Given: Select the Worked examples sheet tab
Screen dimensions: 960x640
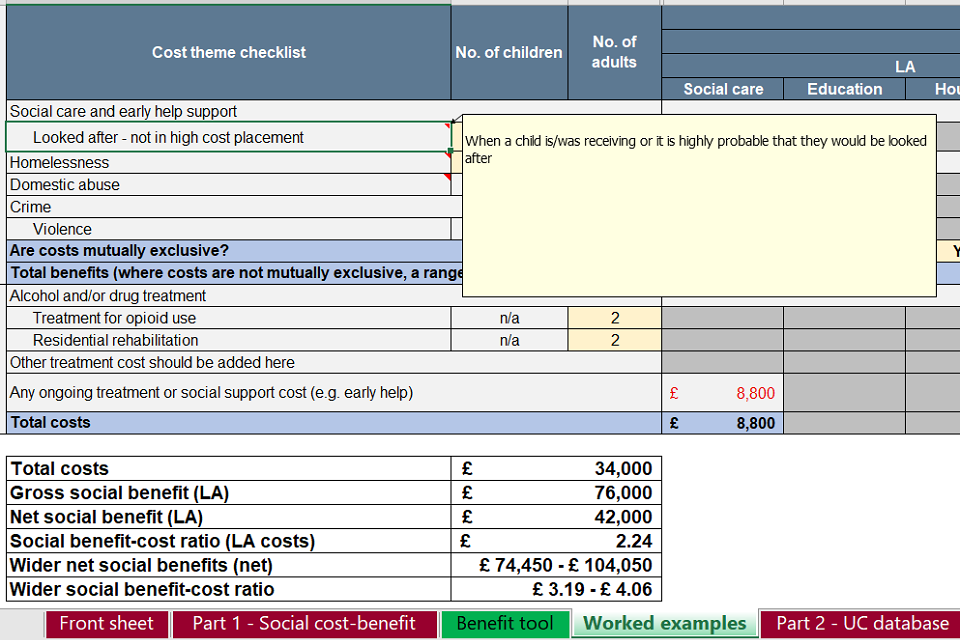Looking at the screenshot, I should point(665,623).
